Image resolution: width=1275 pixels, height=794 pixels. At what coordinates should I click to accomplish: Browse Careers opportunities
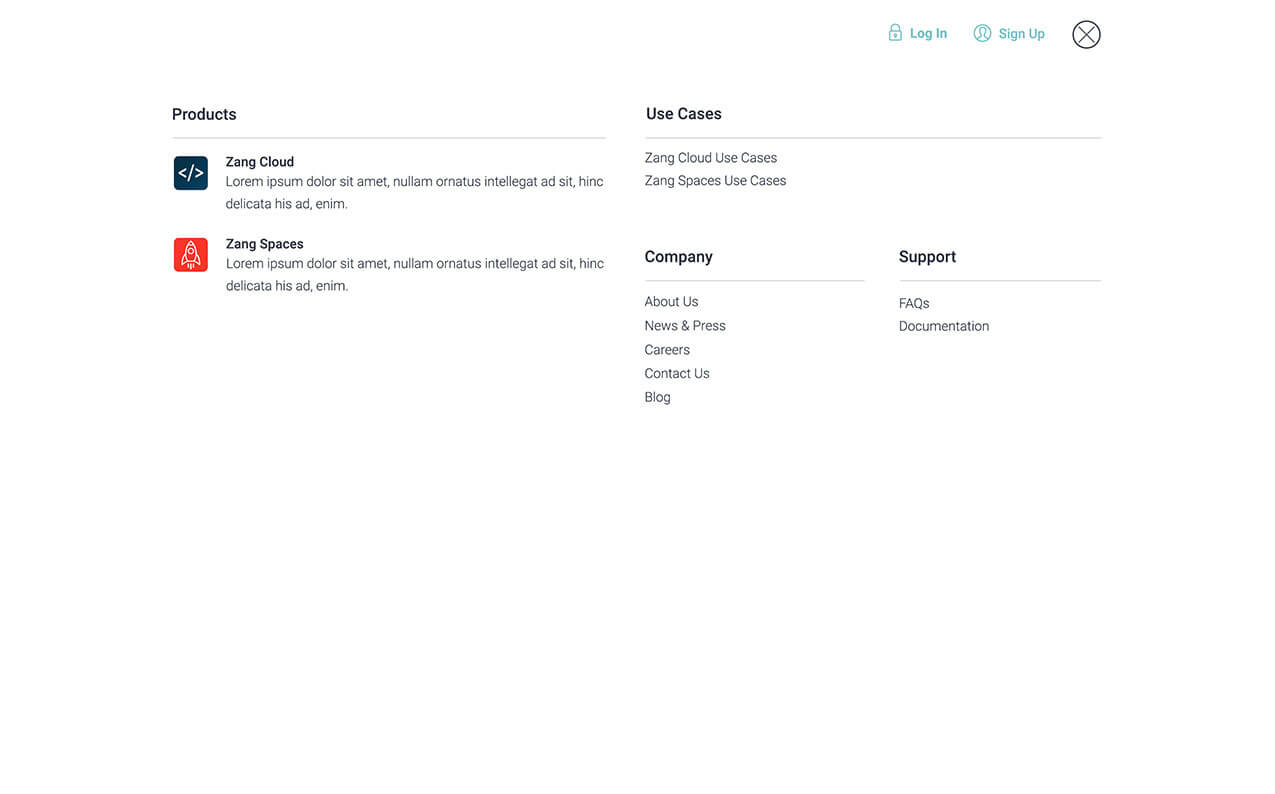[666, 349]
